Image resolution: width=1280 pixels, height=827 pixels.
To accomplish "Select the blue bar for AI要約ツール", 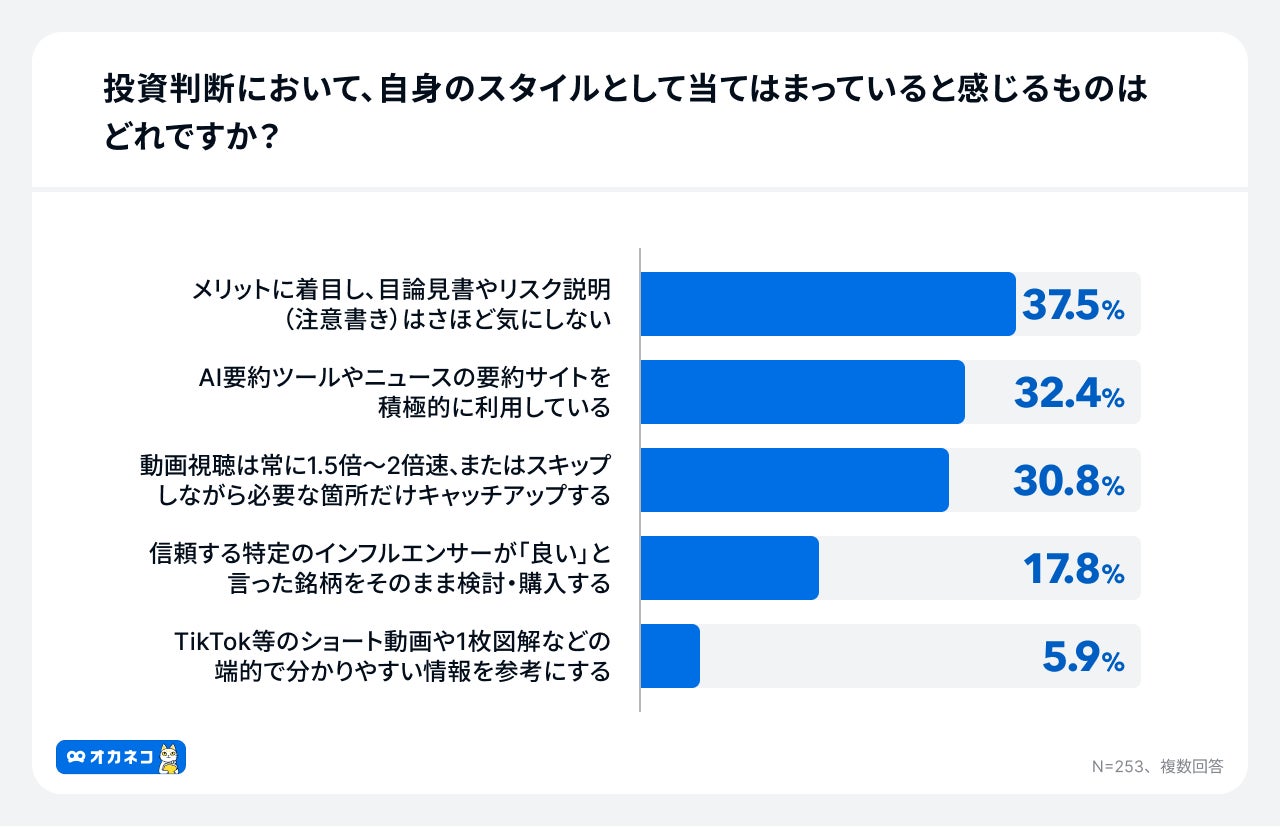I will point(802,392).
